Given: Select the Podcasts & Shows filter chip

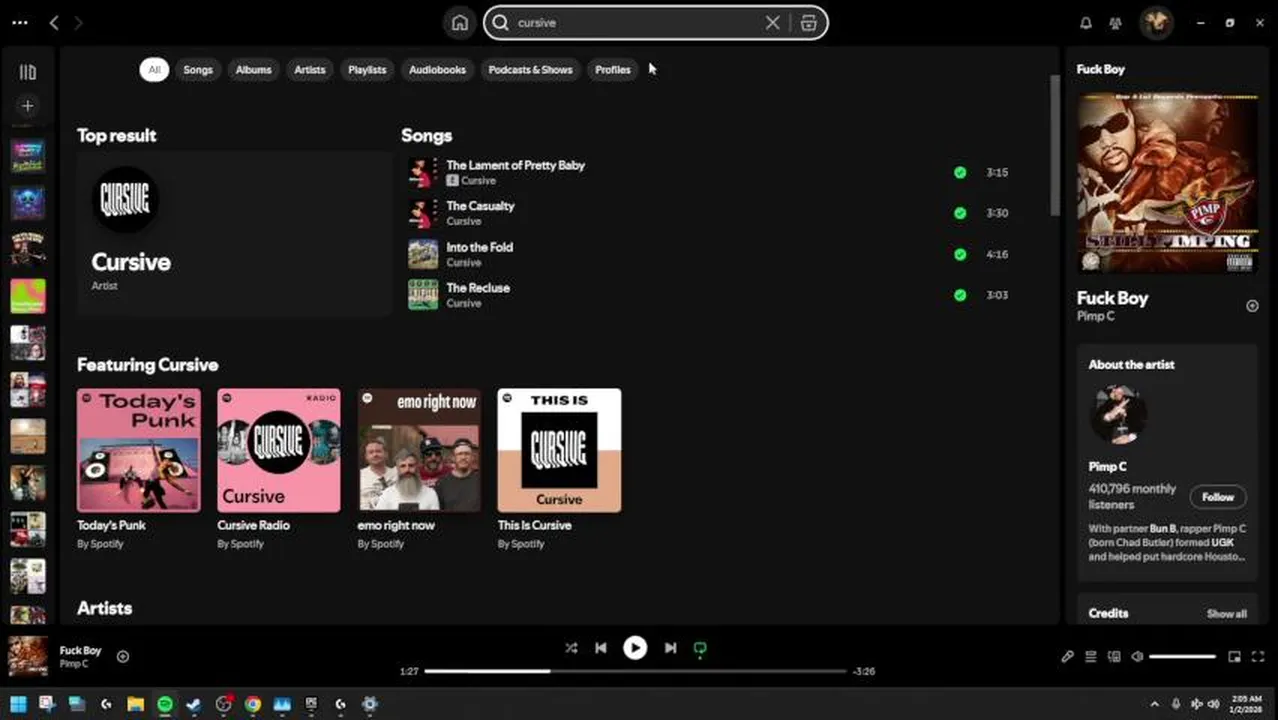Looking at the screenshot, I should (x=530, y=69).
